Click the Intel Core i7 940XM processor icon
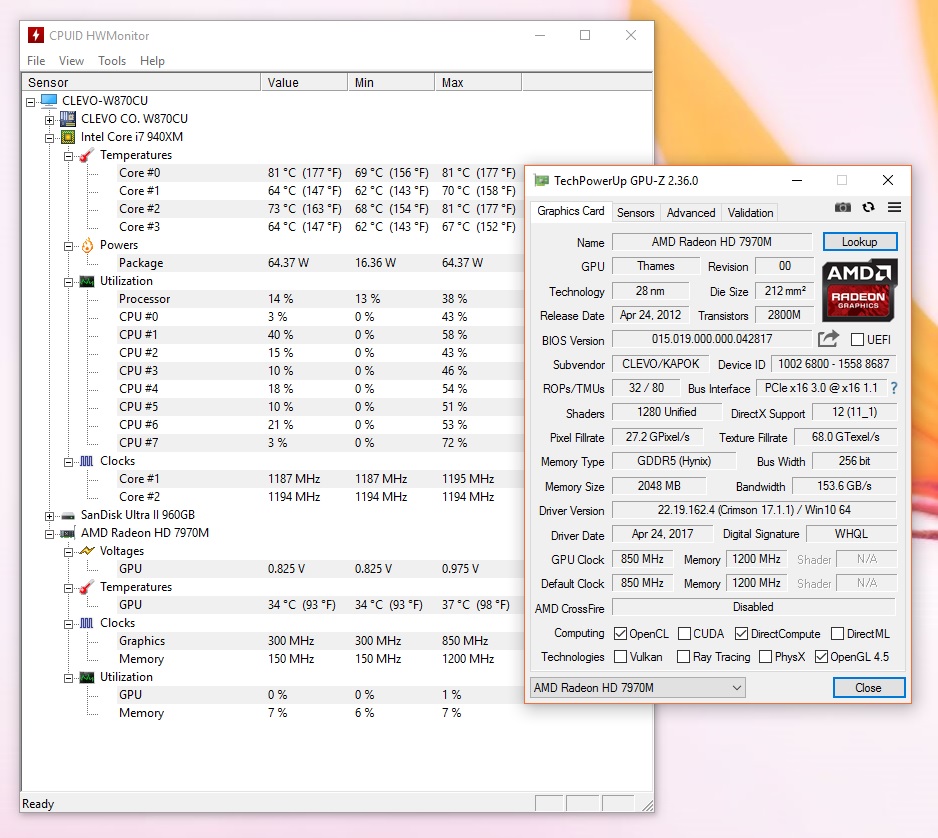938x838 pixels. click(x=68, y=137)
